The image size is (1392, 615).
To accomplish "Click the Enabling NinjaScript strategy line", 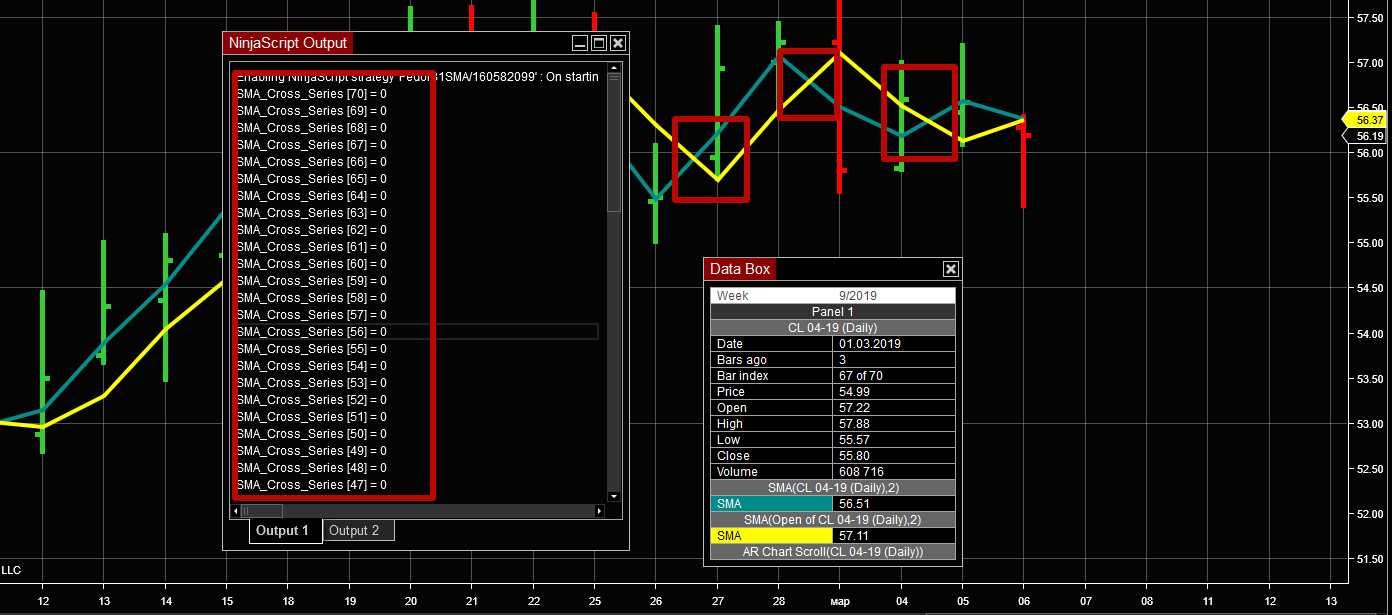I will coord(417,77).
